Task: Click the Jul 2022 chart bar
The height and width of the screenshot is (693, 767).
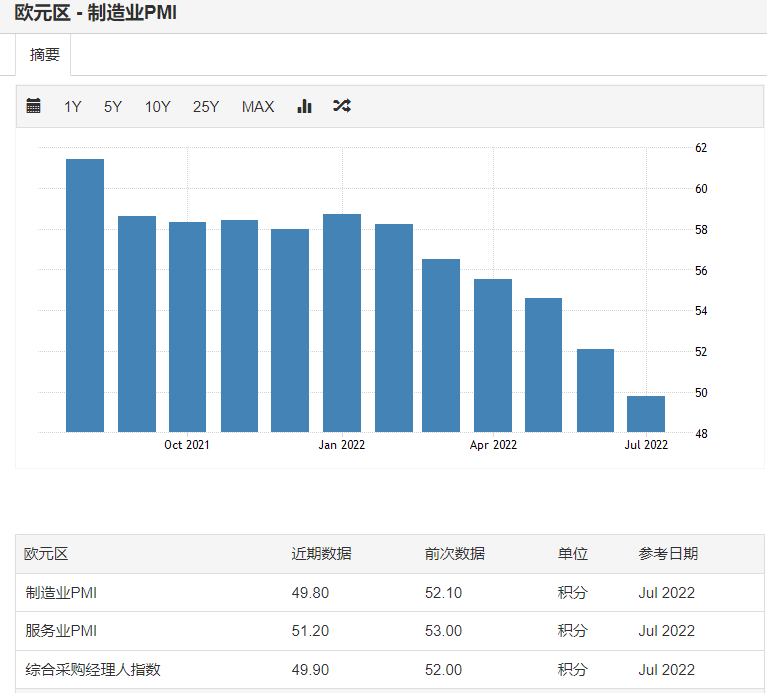Action: tap(646, 414)
